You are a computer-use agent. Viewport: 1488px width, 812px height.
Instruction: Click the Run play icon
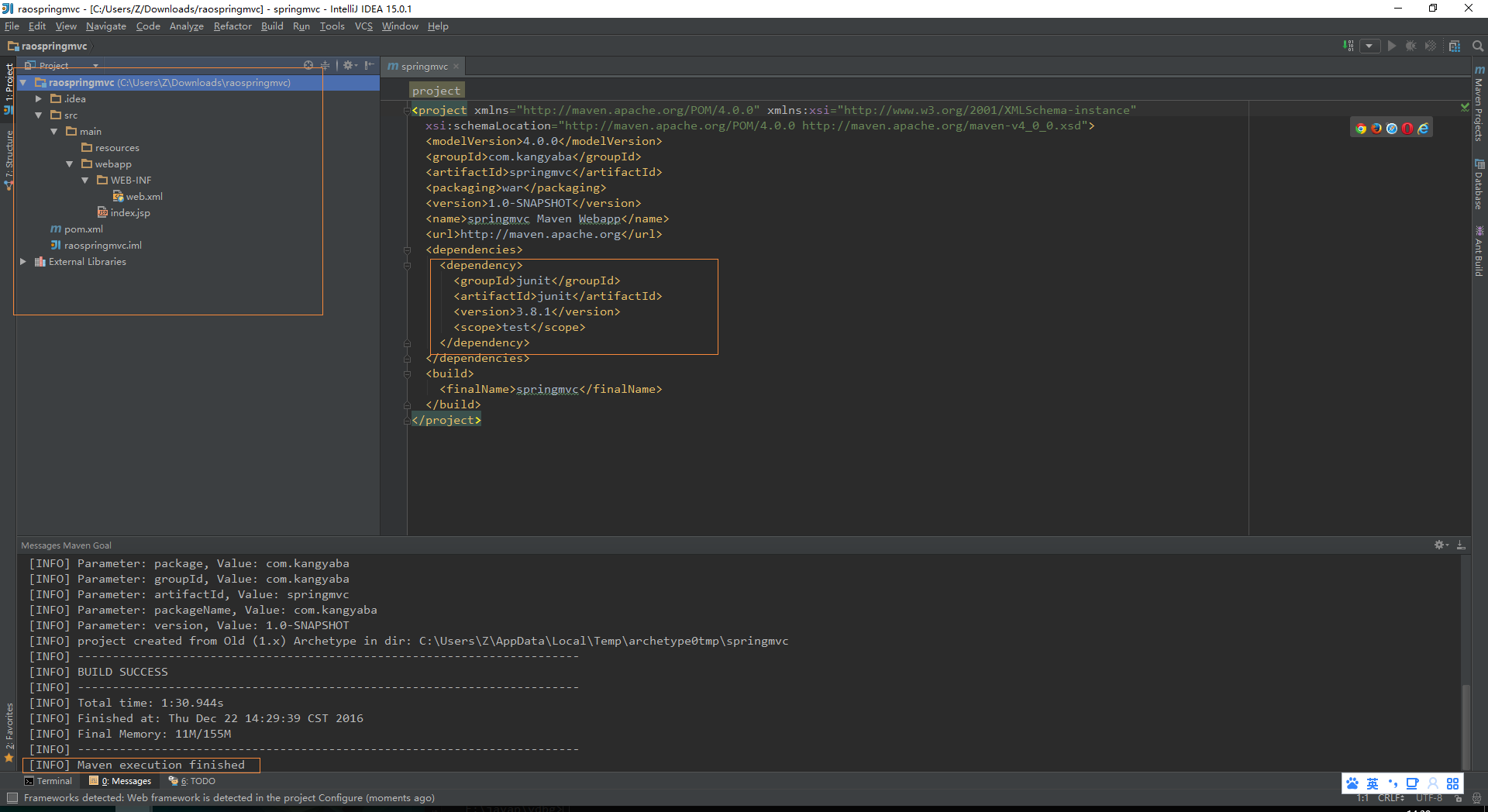click(1392, 46)
